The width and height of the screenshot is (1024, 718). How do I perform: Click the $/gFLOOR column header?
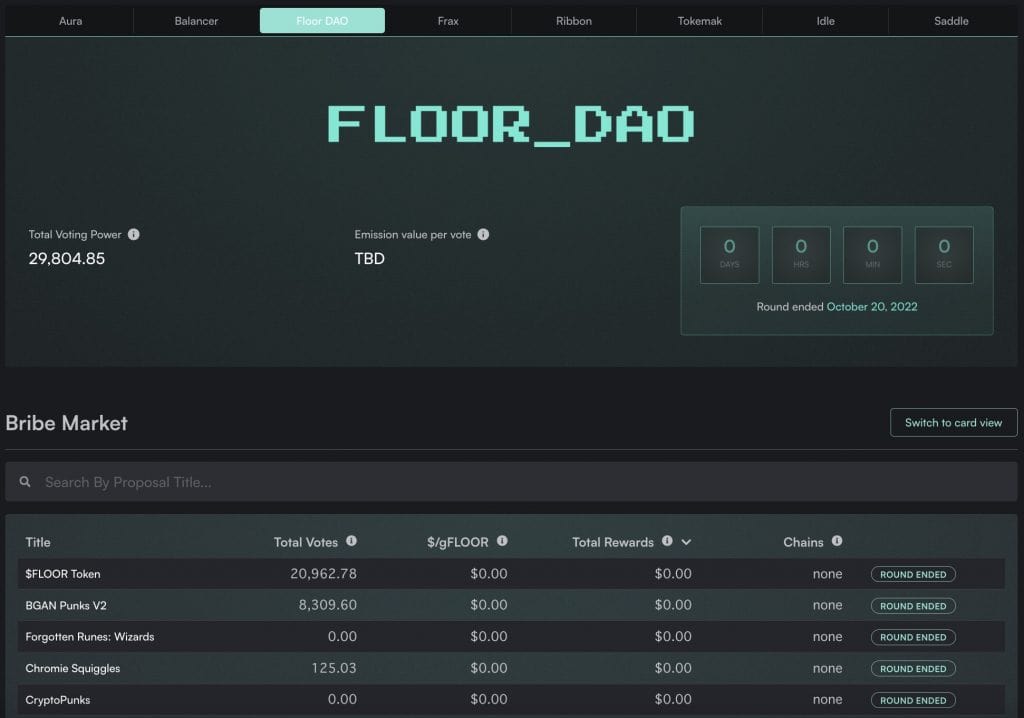click(x=458, y=542)
